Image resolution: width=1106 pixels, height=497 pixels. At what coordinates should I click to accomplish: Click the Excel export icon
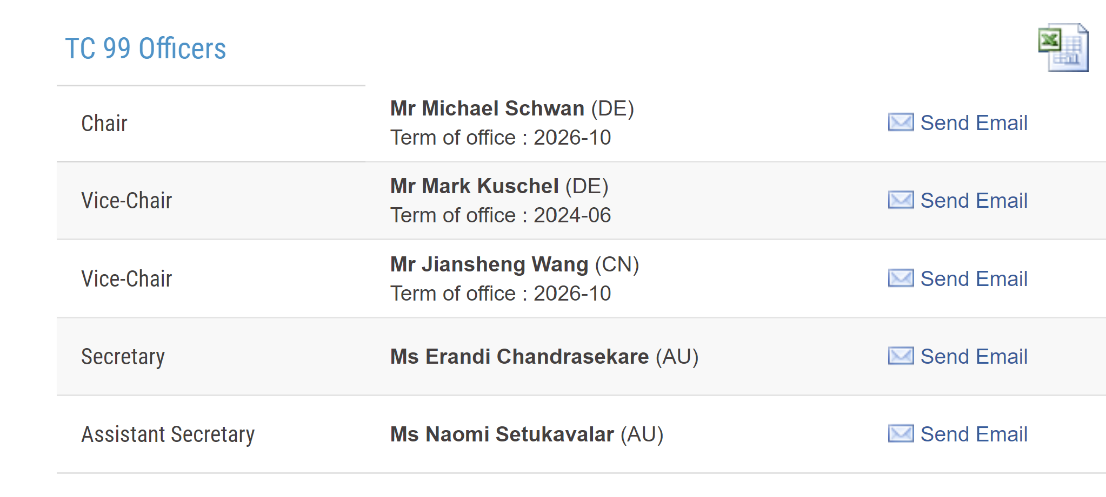1062,48
